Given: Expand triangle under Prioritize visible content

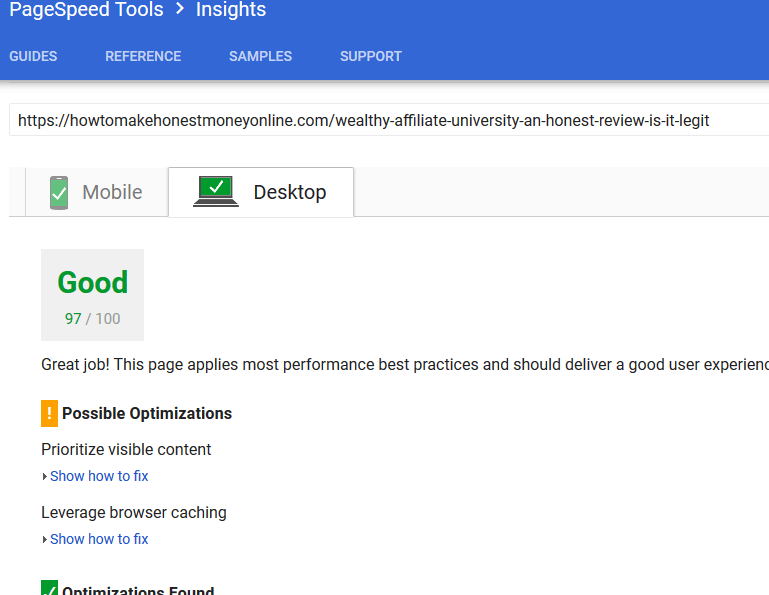Looking at the screenshot, I should click(x=45, y=476).
